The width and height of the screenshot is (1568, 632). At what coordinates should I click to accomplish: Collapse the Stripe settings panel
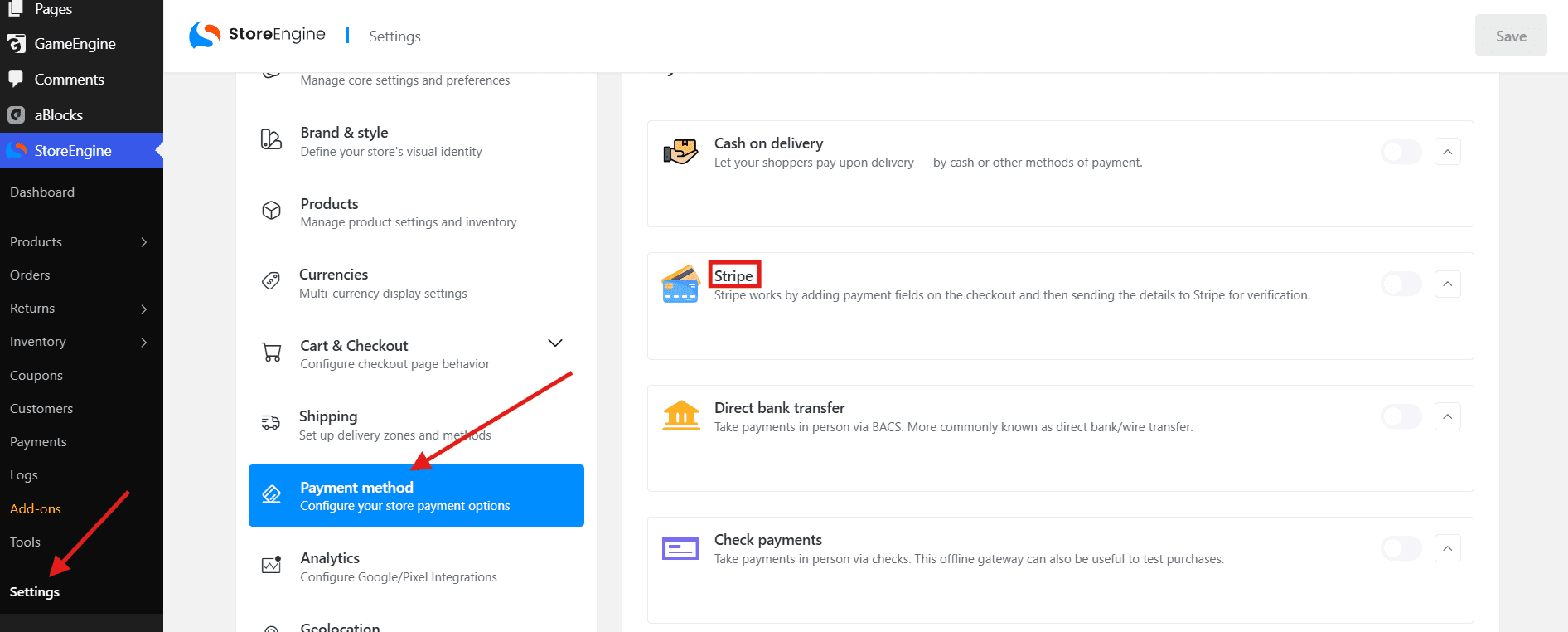(1448, 284)
